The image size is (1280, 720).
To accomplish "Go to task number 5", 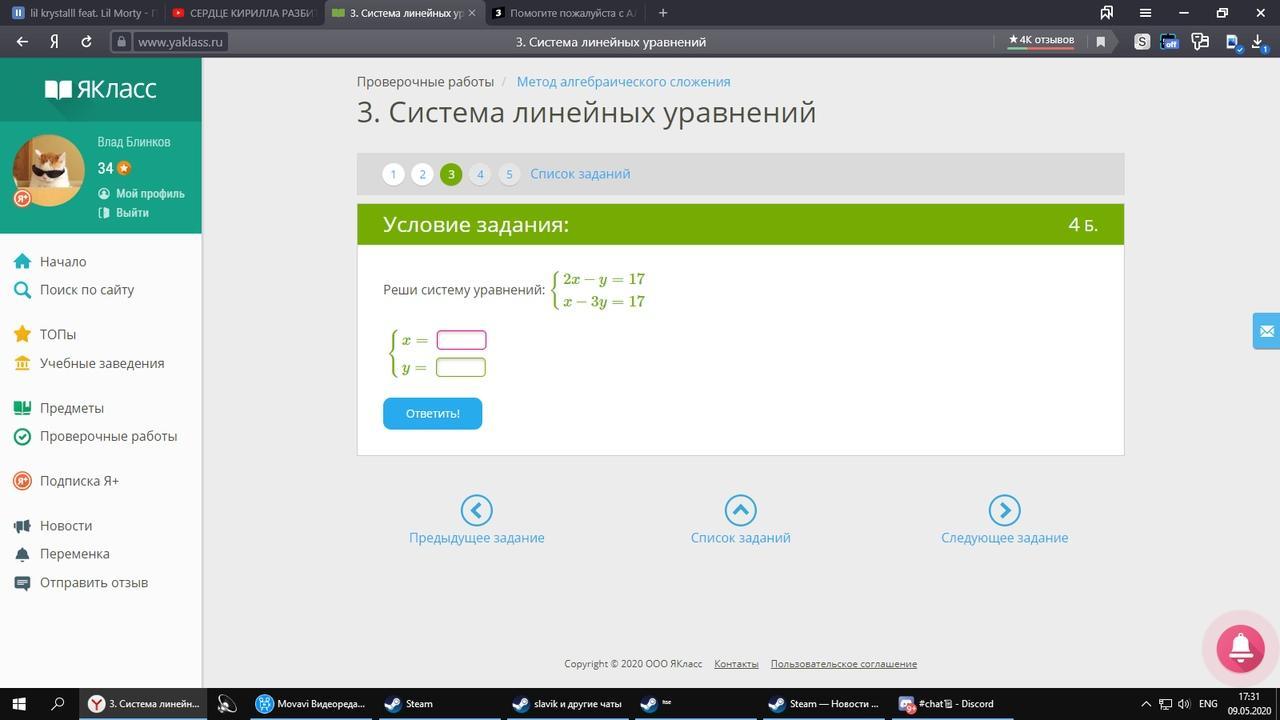I will coord(509,174).
